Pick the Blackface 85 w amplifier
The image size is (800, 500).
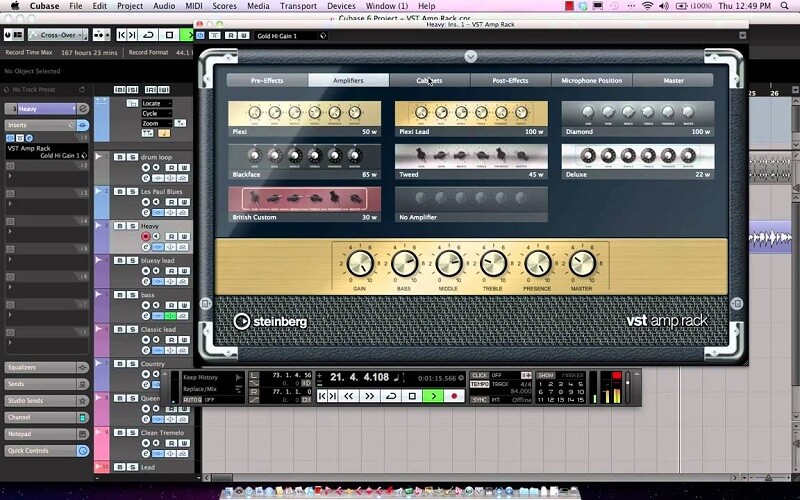pos(304,161)
